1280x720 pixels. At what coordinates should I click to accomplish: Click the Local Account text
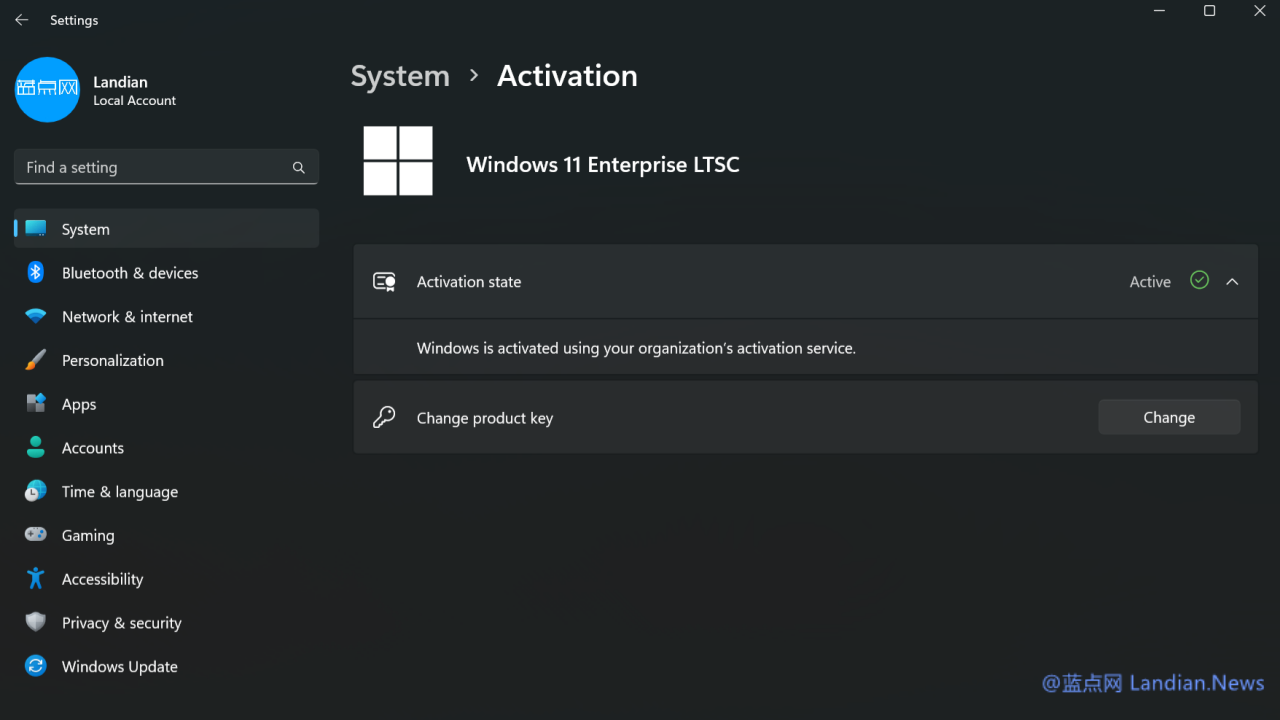point(135,101)
